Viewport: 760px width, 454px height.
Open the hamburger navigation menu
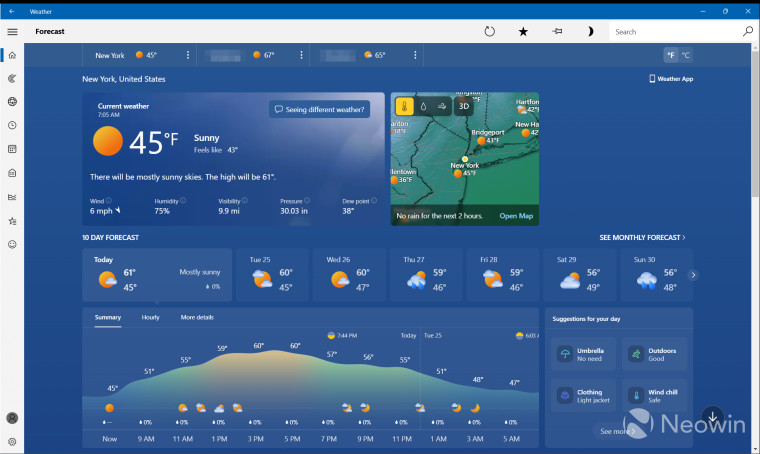pyautogui.click(x=12, y=31)
